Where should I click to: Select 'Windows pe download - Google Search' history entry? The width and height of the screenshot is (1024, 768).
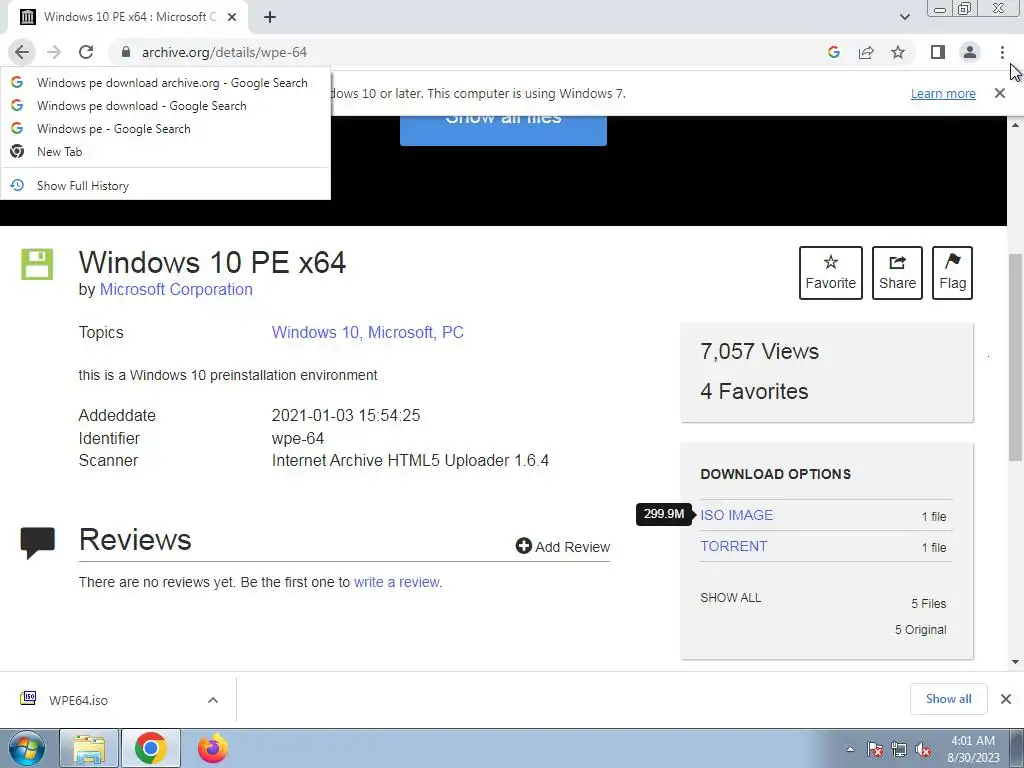pos(165,106)
